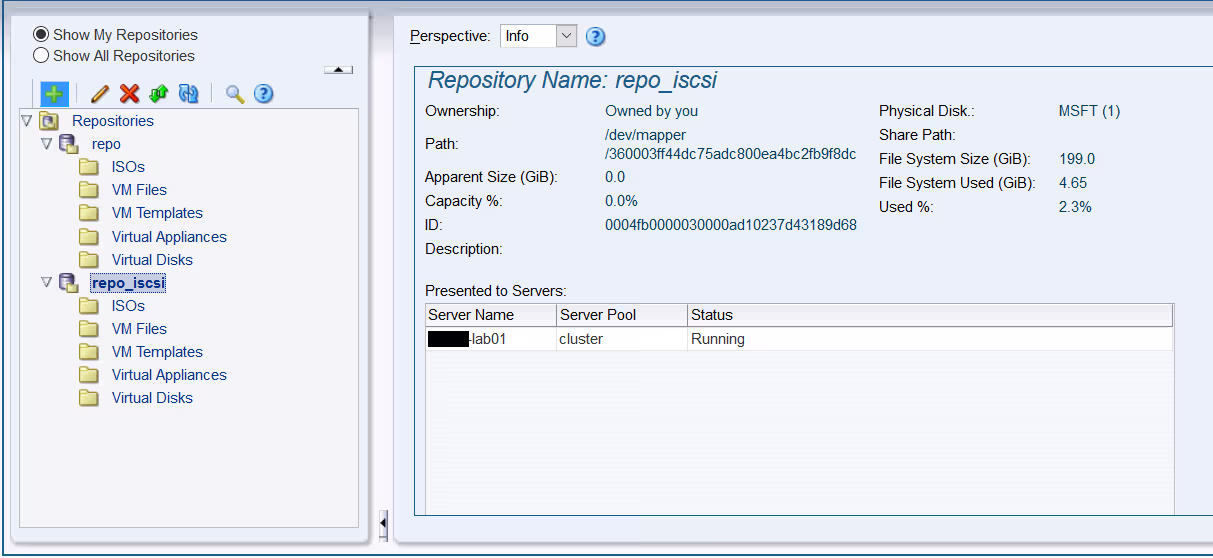Click the red X delete repository icon
Image resolution: width=1213 pixels, height=558 pixels.
coord(129,94)
